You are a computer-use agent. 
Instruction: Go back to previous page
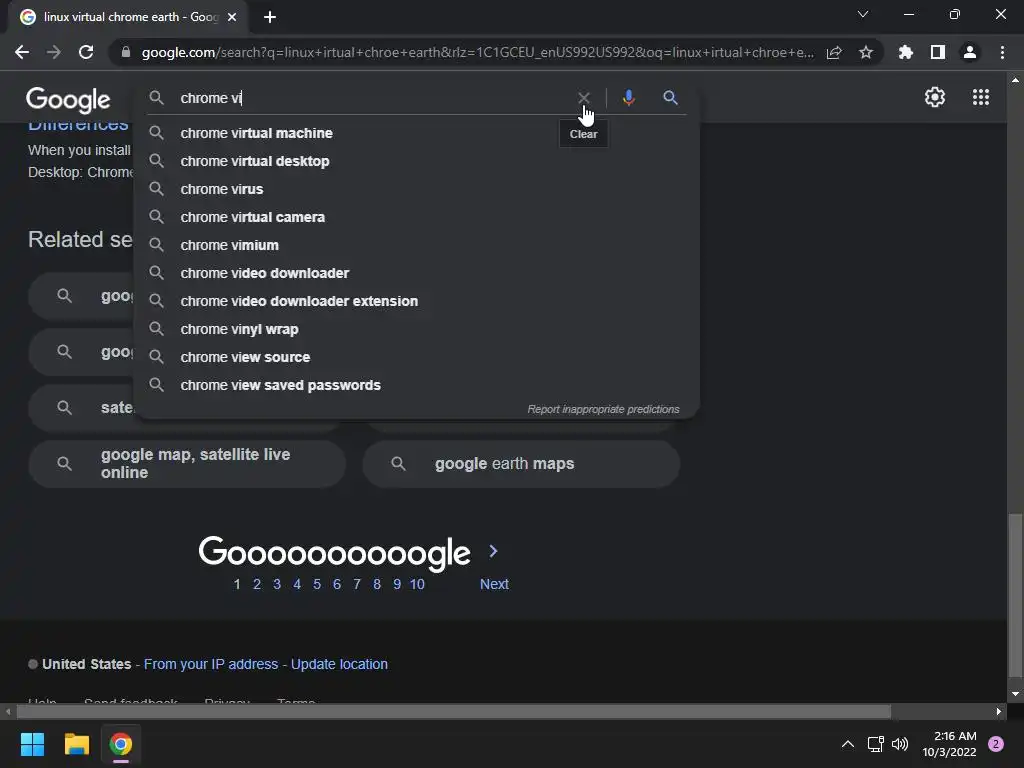tap(22, 52)
